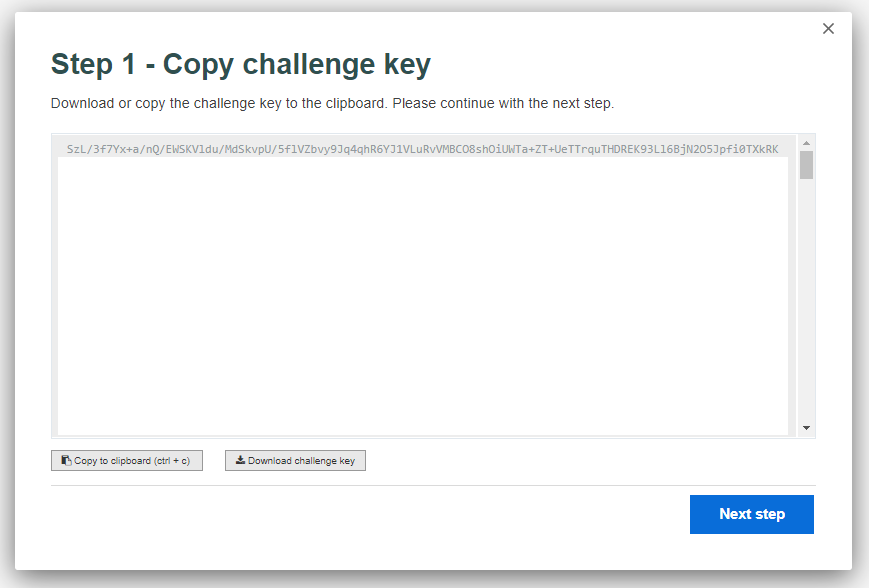Click the "challenge key" text on Download button
This screenshot has height=588, width=869.
coord(324,461)
